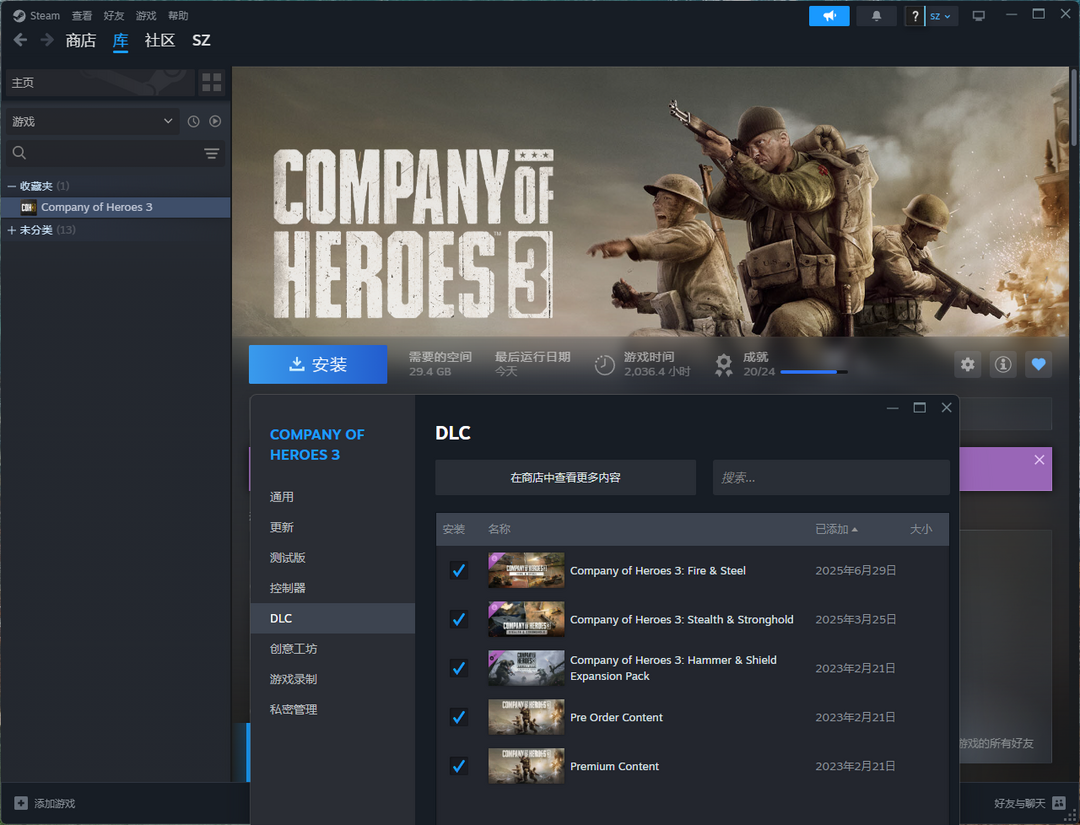Click the library search field
This screenshot has height=825, width=1080.
[115, 153]
